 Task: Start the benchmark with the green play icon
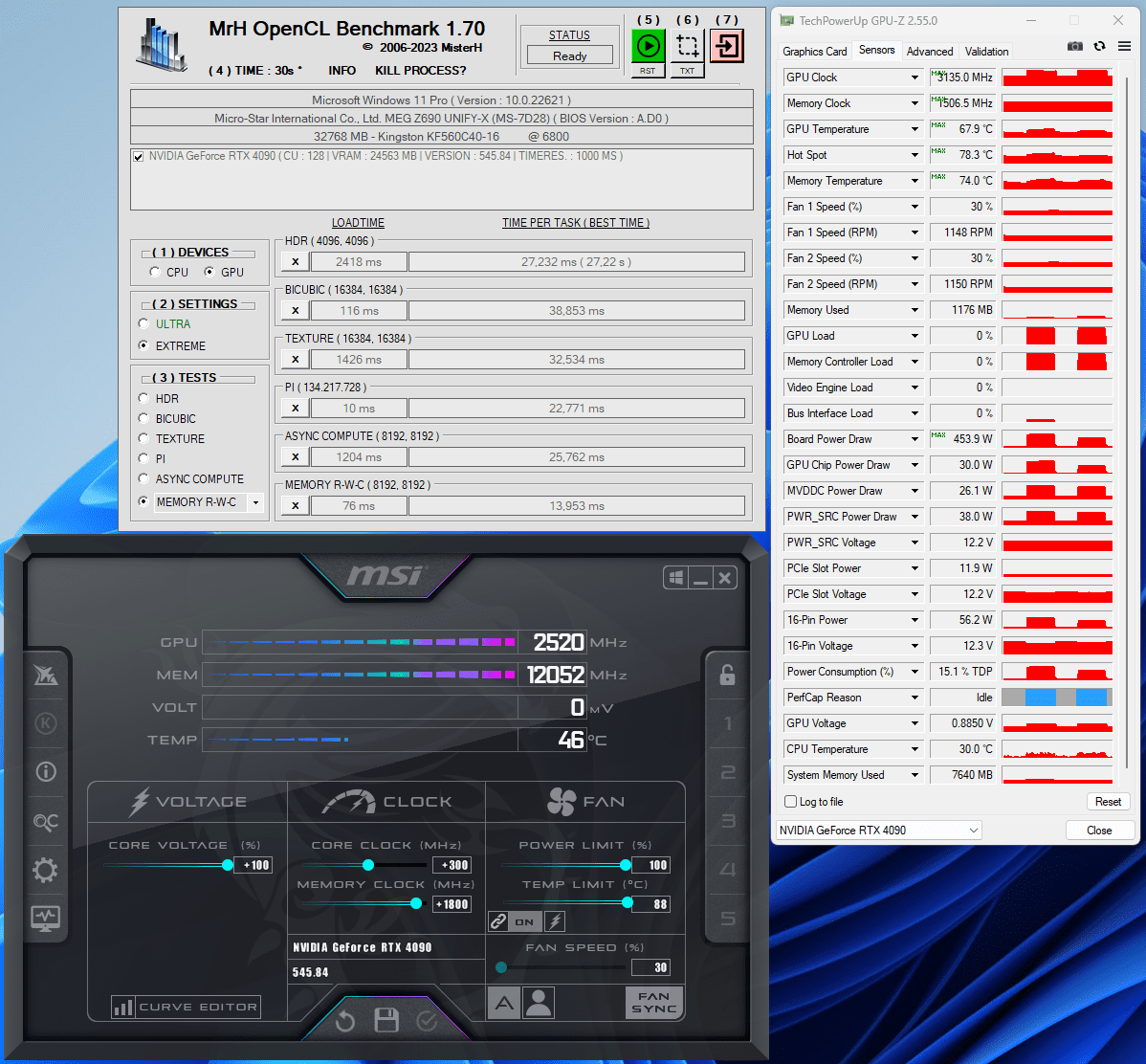tap(648, 46)
